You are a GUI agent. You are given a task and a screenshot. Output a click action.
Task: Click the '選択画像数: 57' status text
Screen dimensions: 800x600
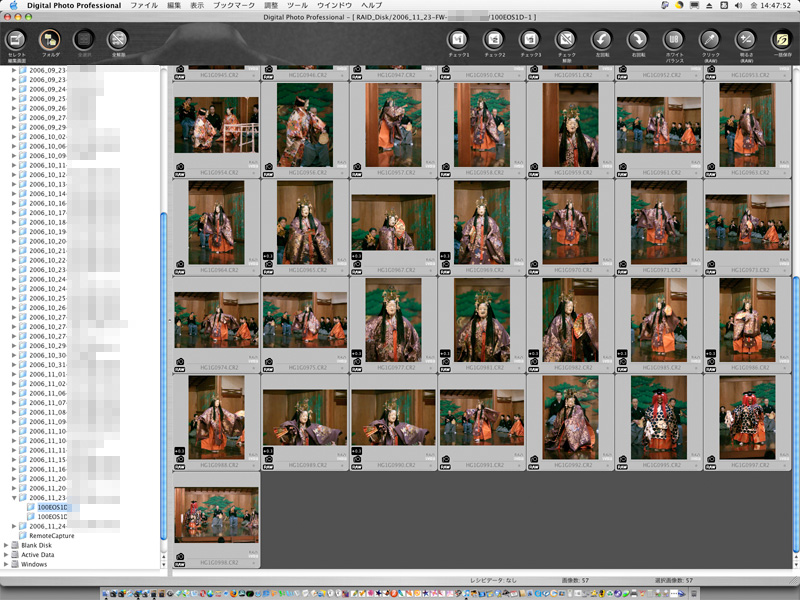point(674,581)
